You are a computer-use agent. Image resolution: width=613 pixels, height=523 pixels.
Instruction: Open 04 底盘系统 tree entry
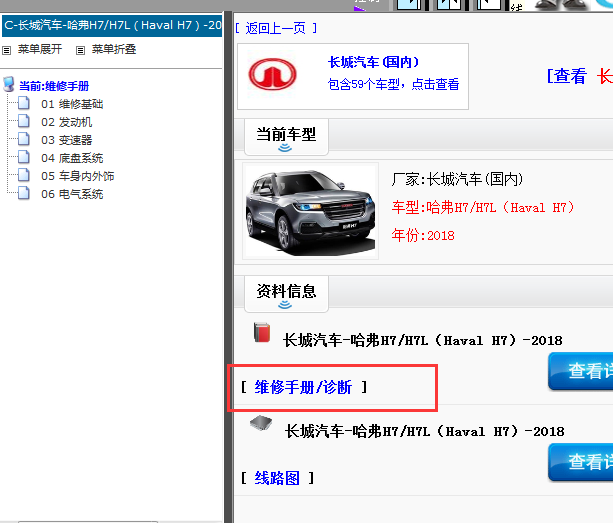click(x=72, y=158)
